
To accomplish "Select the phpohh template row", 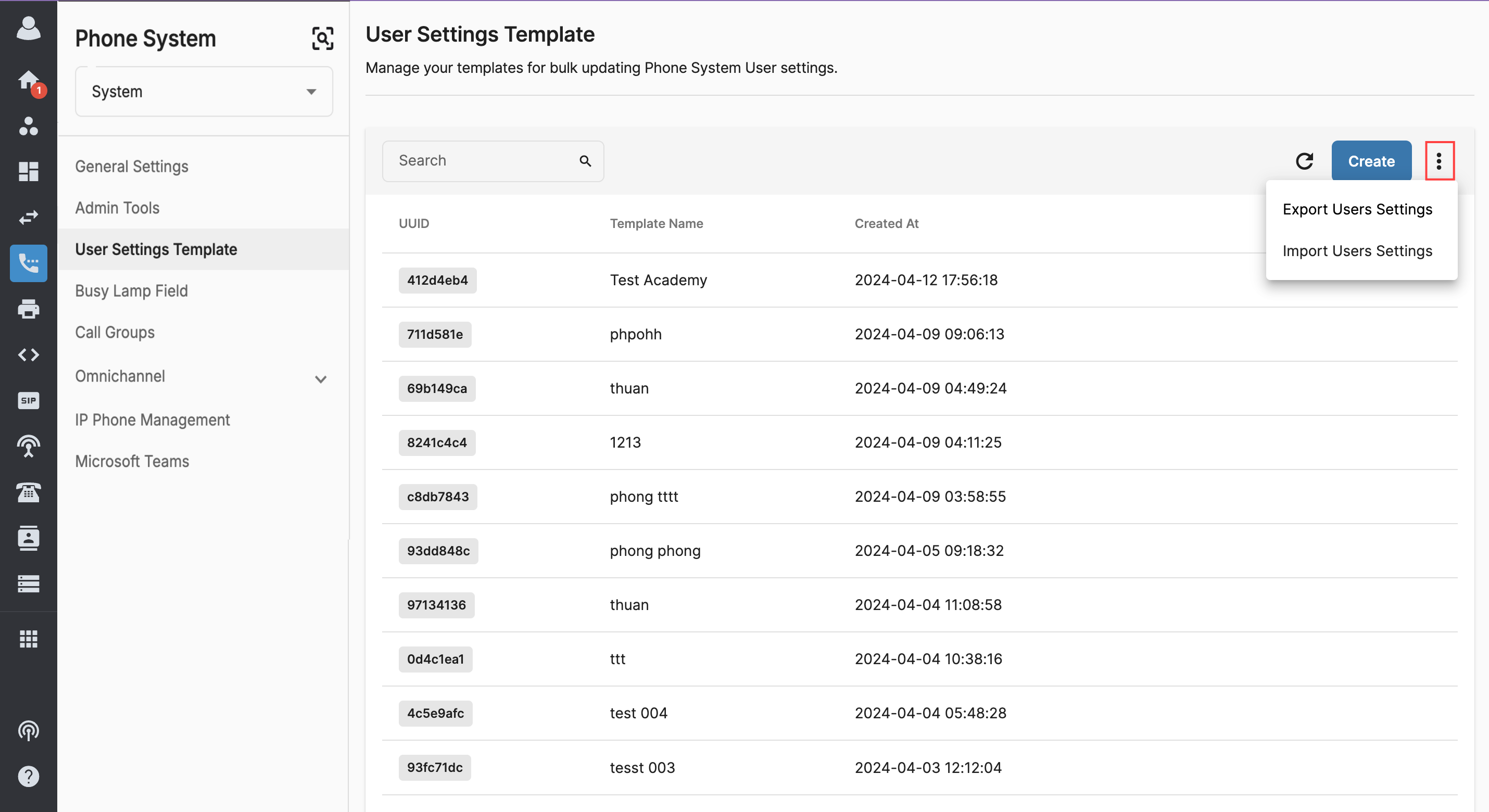I will tap(919, 334).
